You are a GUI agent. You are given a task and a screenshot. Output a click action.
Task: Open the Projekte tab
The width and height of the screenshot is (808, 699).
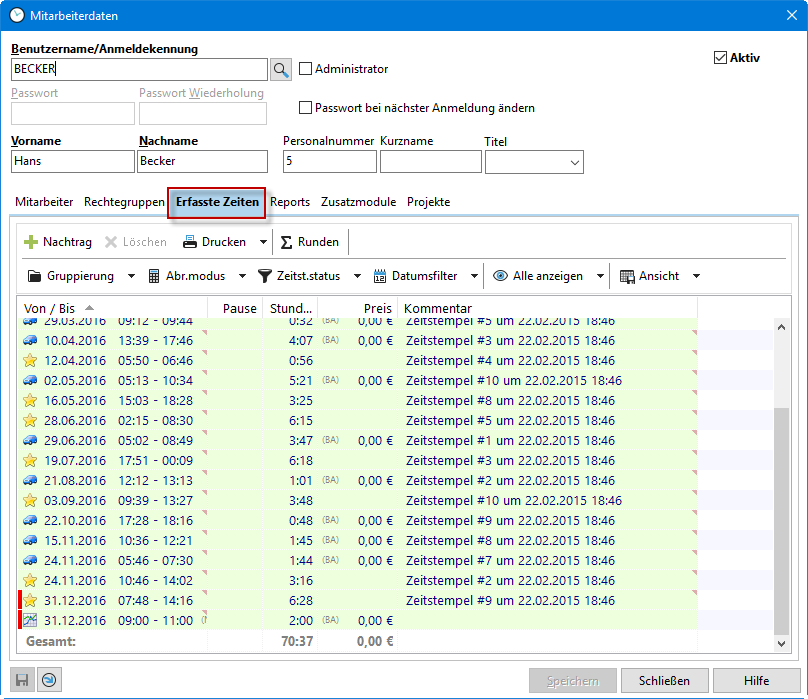tap(428, 202)
